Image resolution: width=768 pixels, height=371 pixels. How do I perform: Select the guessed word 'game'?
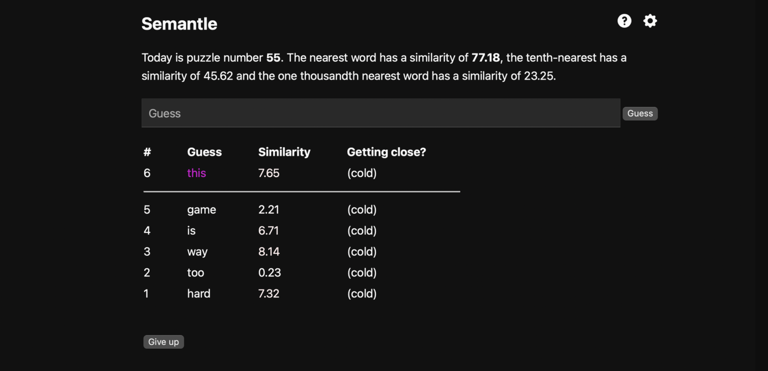201,210
